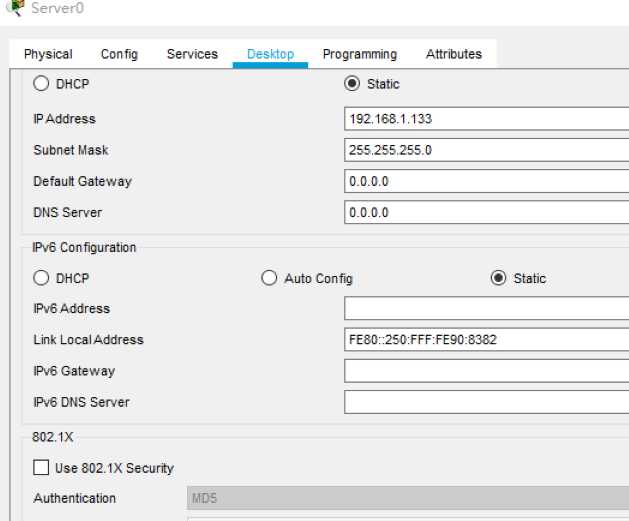This screenshot has height=521, width=629.
Task: Select the IPv4 DHCP radio button
Action: pos(41,84)
